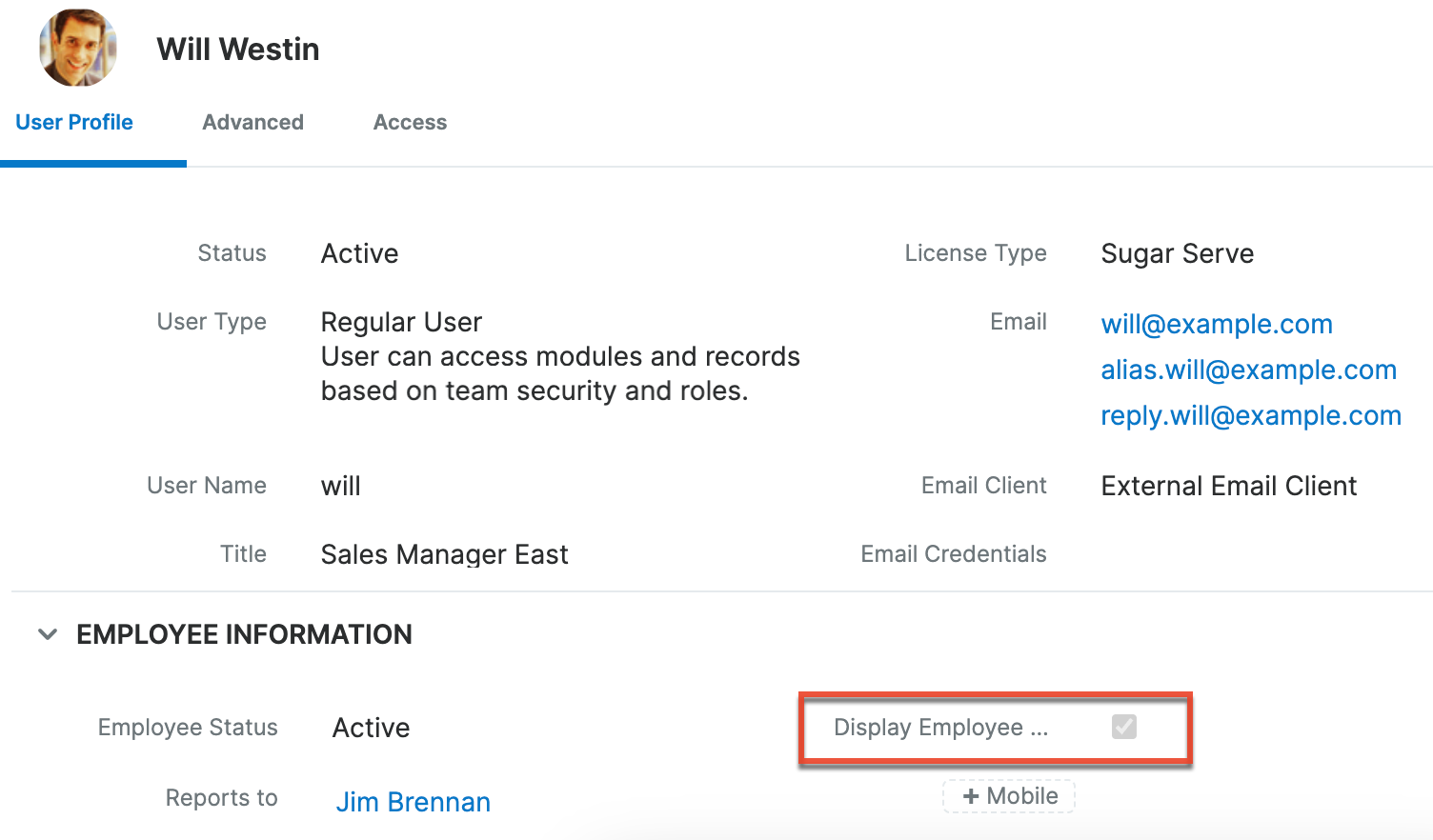This screenshot has height=840, width=1433.
Task: Click the Will Westin name heading
Action: pyautogui.click(x=238, y=50)
